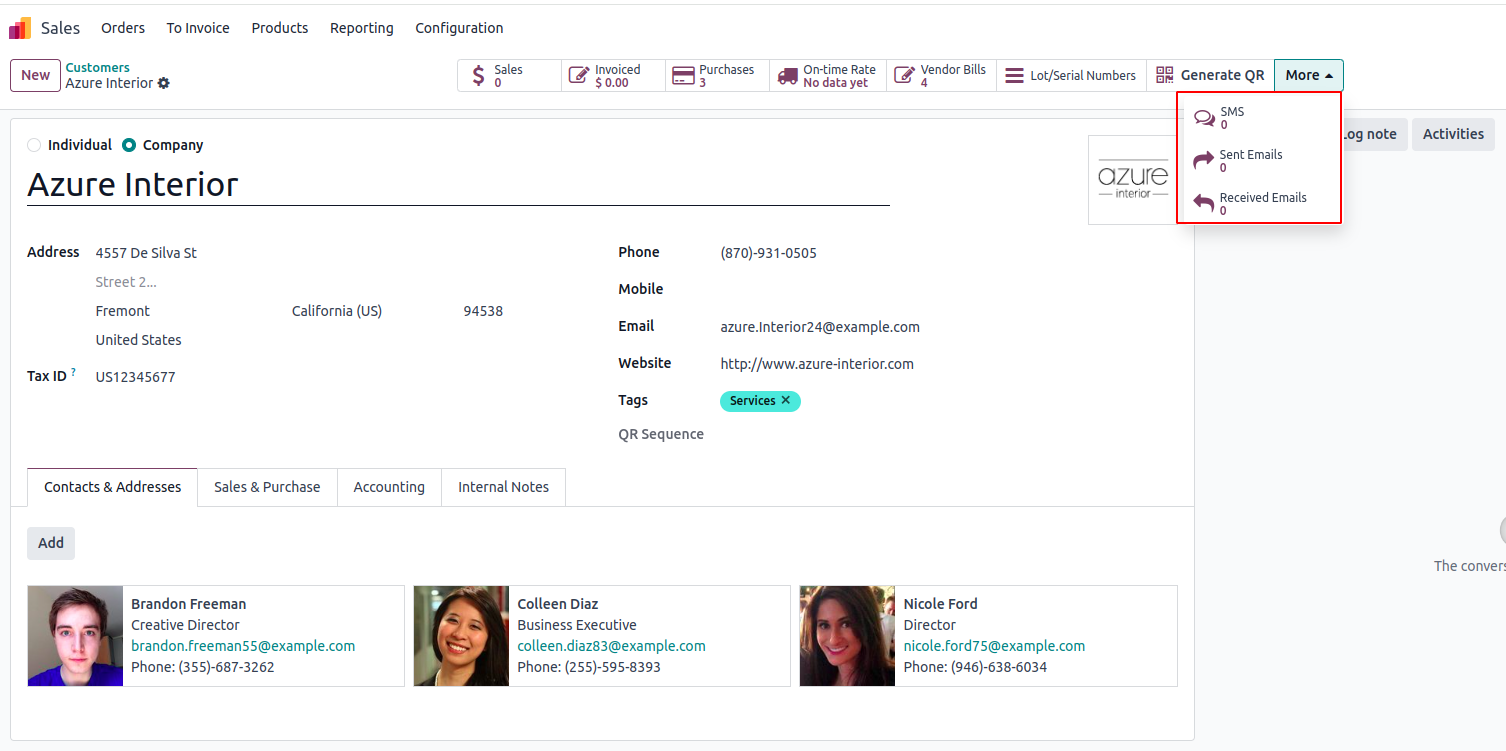Click the Lot/Serial Numbers list icon

click(1014, 76)
